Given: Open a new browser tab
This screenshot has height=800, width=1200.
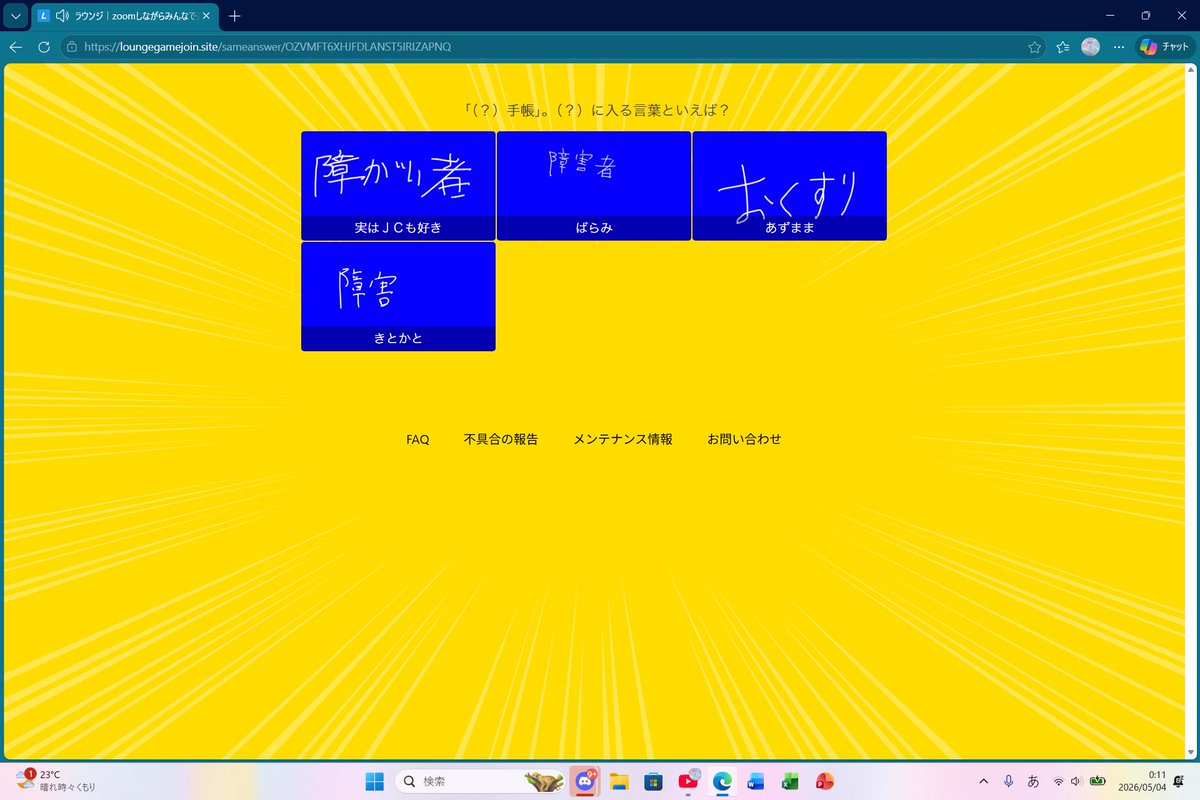Looking at the screenshot, I should [235, 16].
